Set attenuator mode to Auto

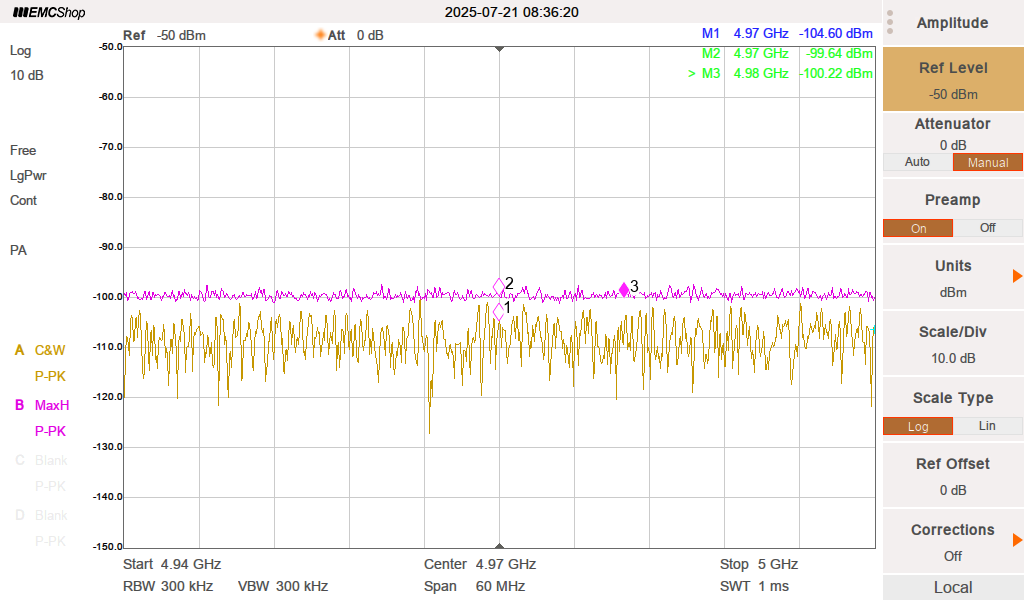click(917, 162)
